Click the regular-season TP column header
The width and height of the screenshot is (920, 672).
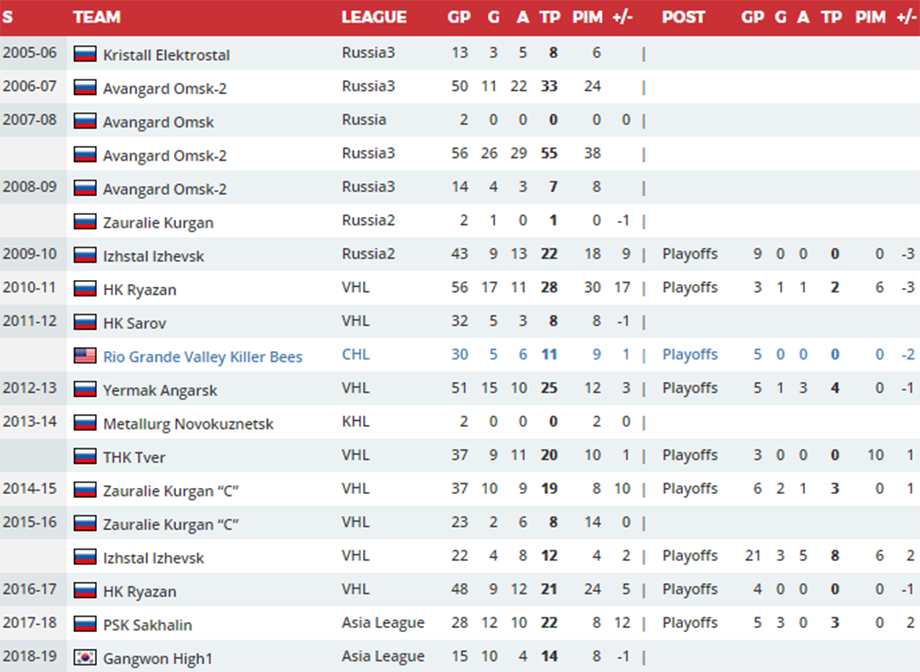[x=550, y=17]
